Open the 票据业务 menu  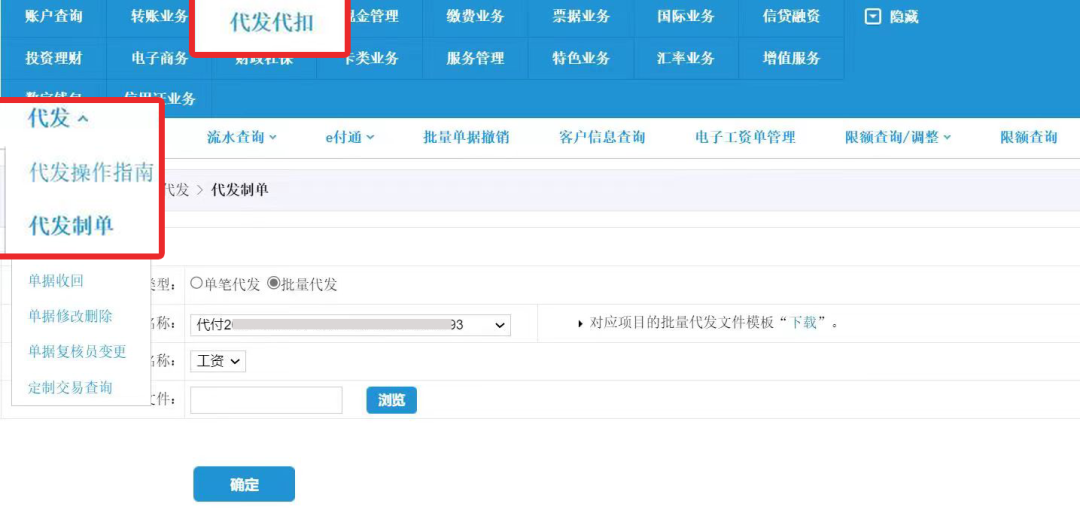(581, 17)
